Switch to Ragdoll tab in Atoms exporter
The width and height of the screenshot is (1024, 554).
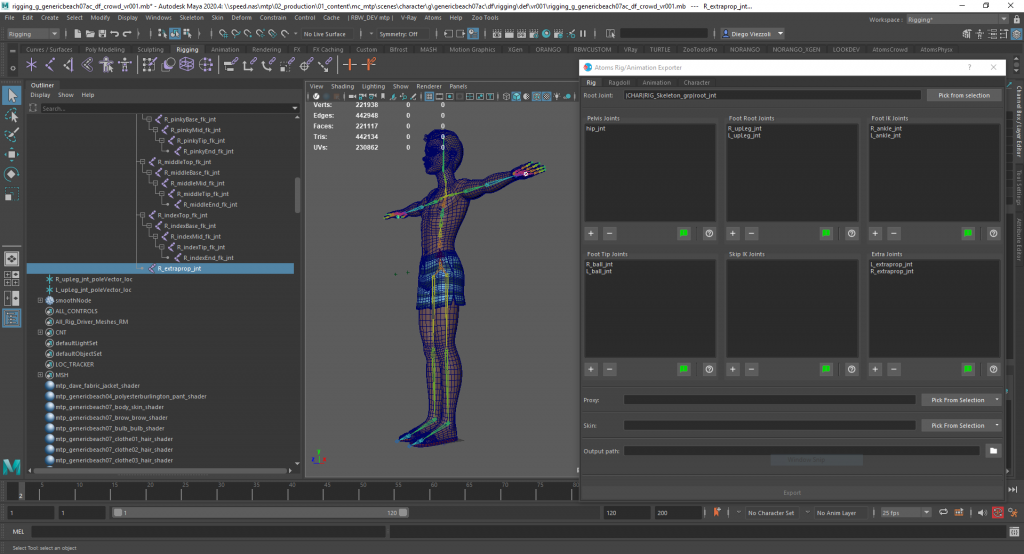619,83
